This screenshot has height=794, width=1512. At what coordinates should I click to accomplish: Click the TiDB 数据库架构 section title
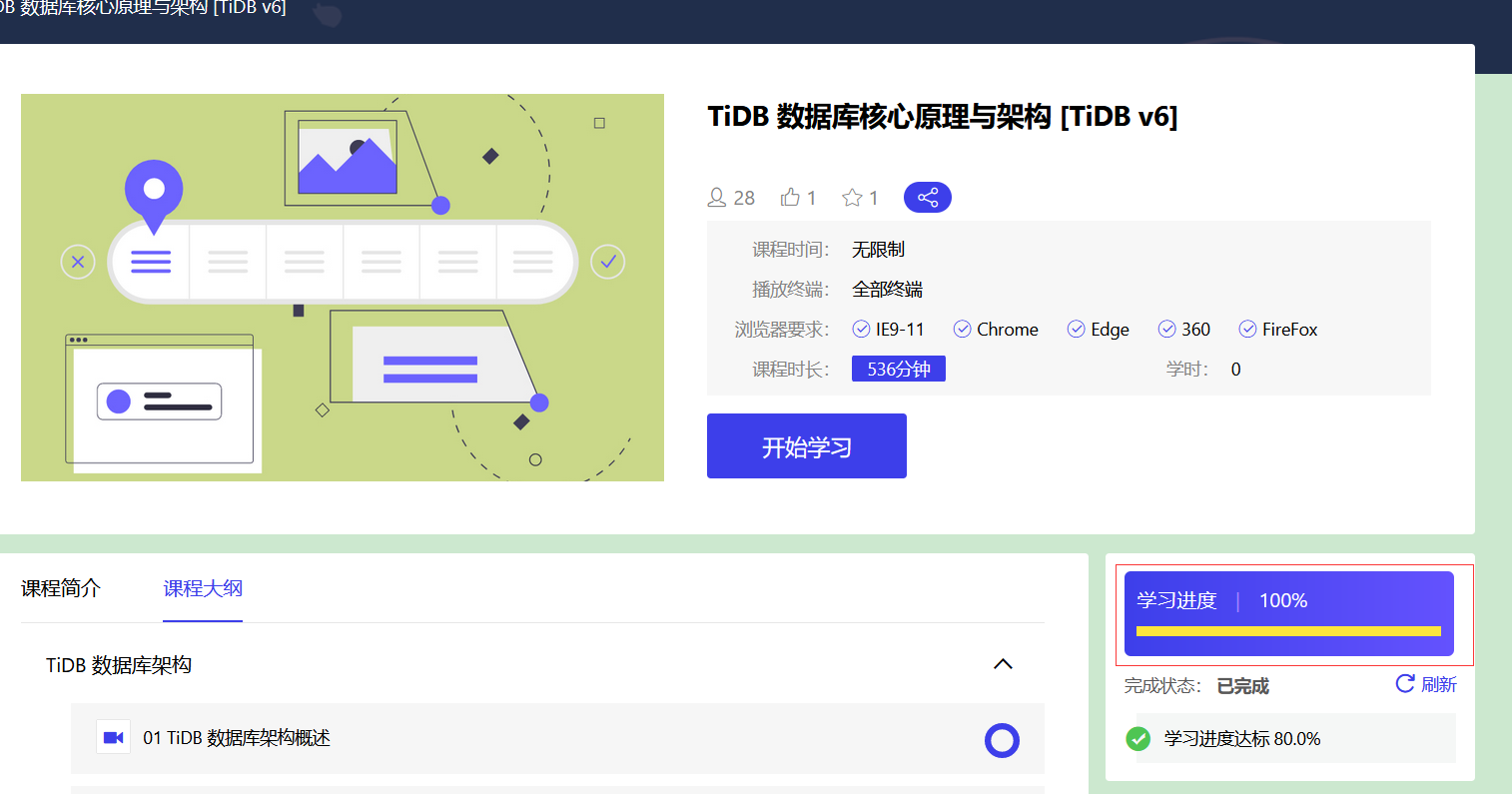(x=119, y=665)
